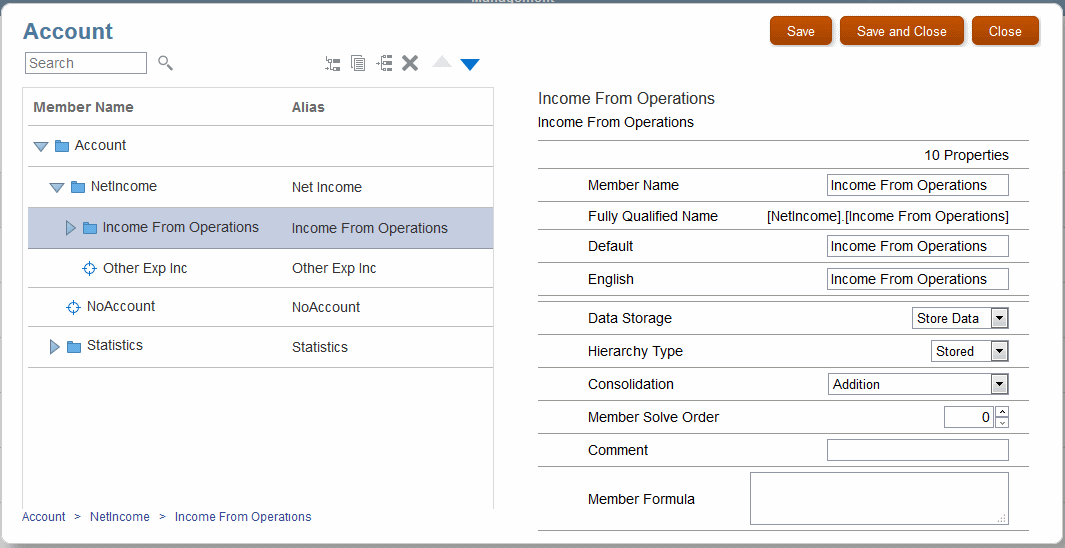Click the Add Child member icon
1065x548 pixels.
click(x=333, y=63)
